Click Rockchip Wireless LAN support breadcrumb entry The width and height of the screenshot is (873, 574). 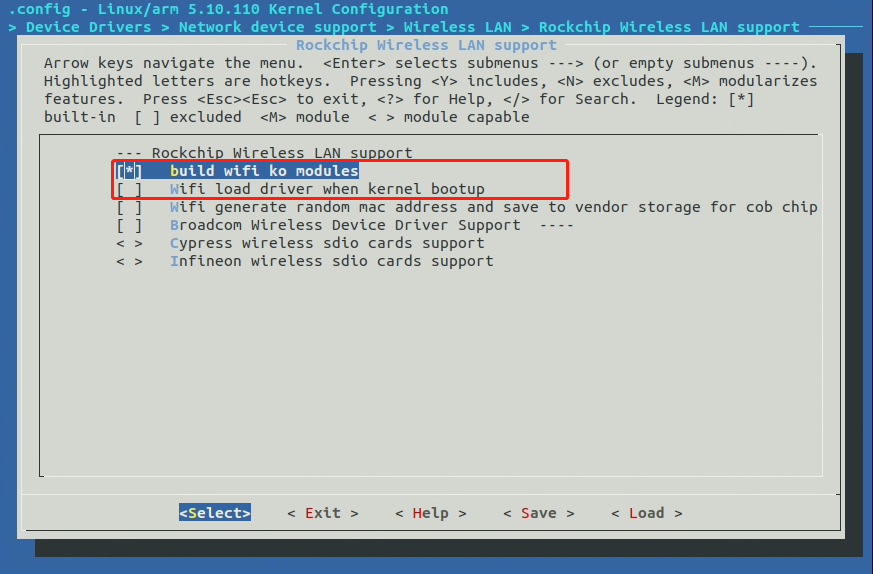pyautogui.click(x=669, y=27)
